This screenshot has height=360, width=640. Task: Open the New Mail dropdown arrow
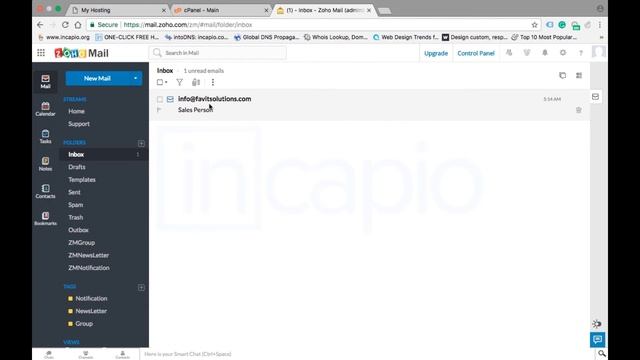point(135,78)
